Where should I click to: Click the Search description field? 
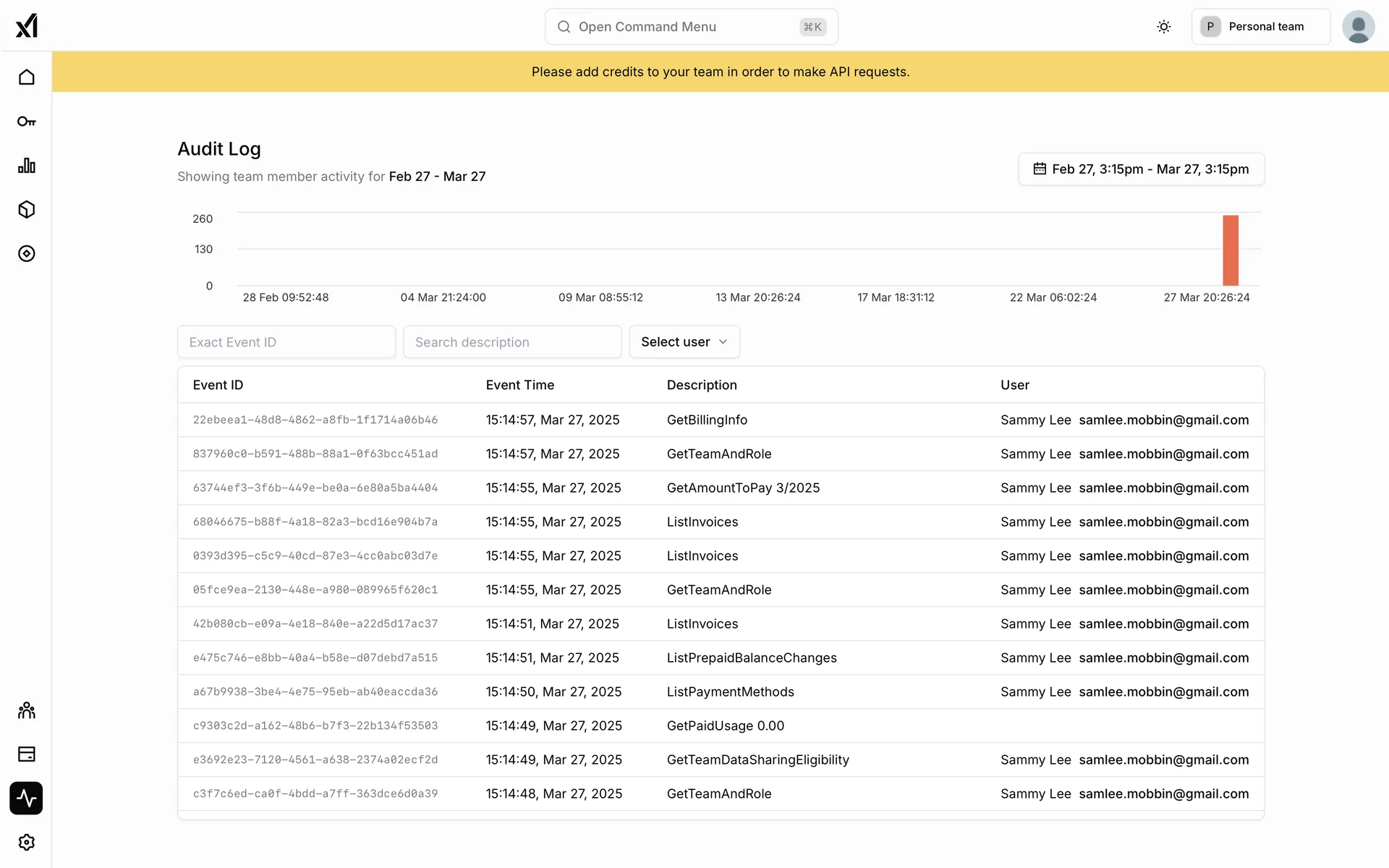tap(512, 342)
